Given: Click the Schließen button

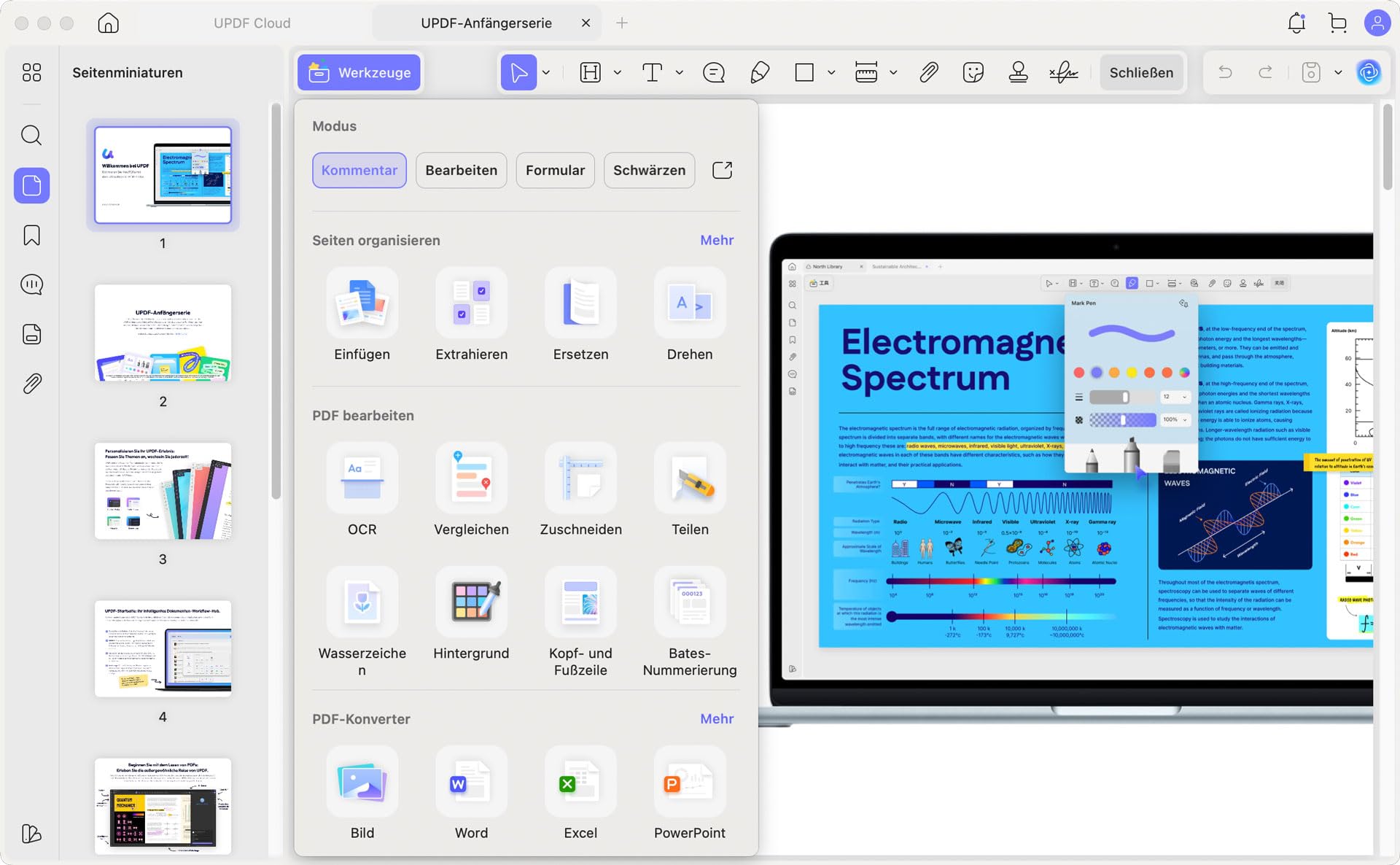Looking at the screenshot, I should coord(1141,72).
